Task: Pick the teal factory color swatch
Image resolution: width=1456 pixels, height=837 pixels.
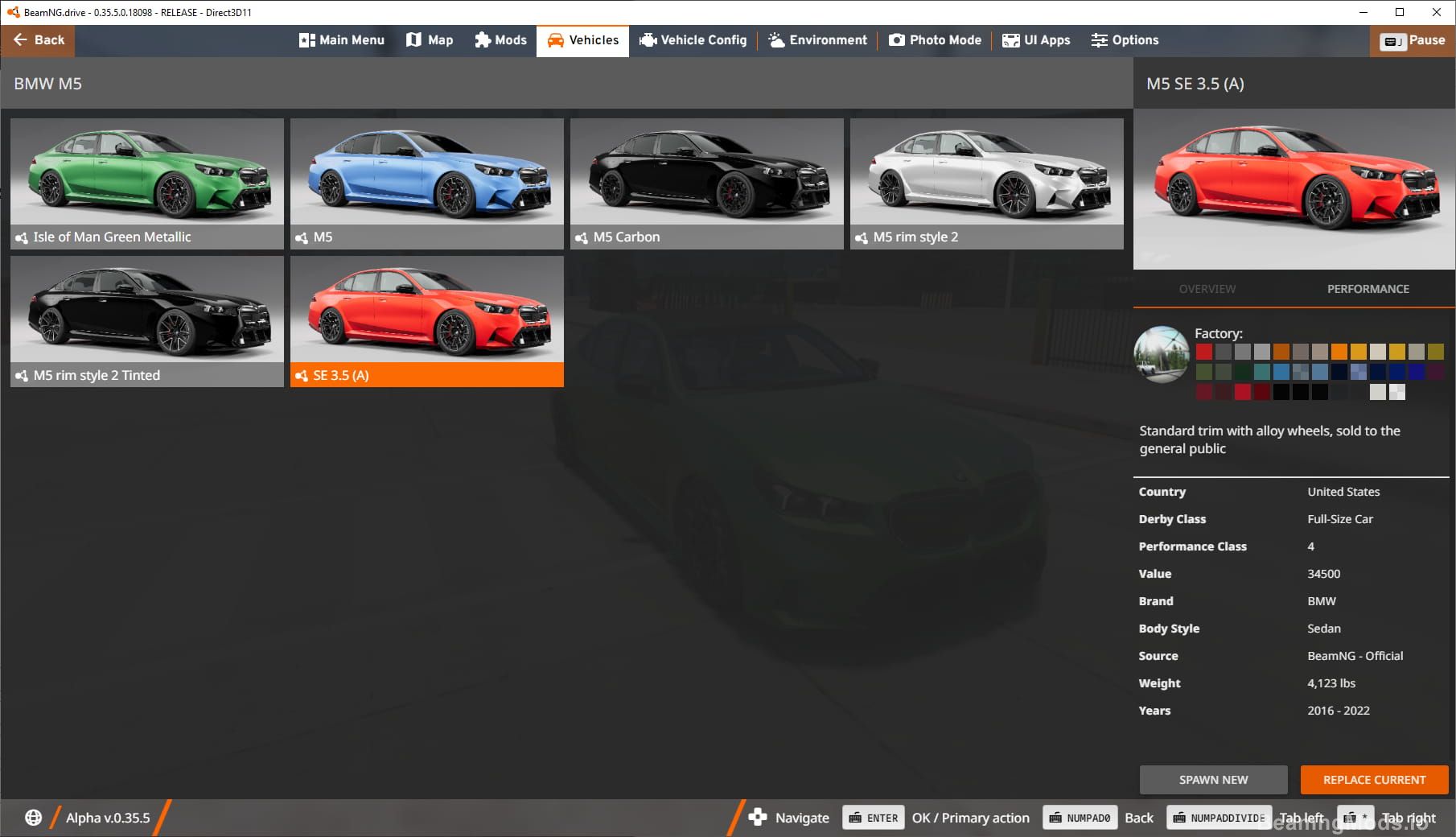Action: click(x=1262, y=371)
